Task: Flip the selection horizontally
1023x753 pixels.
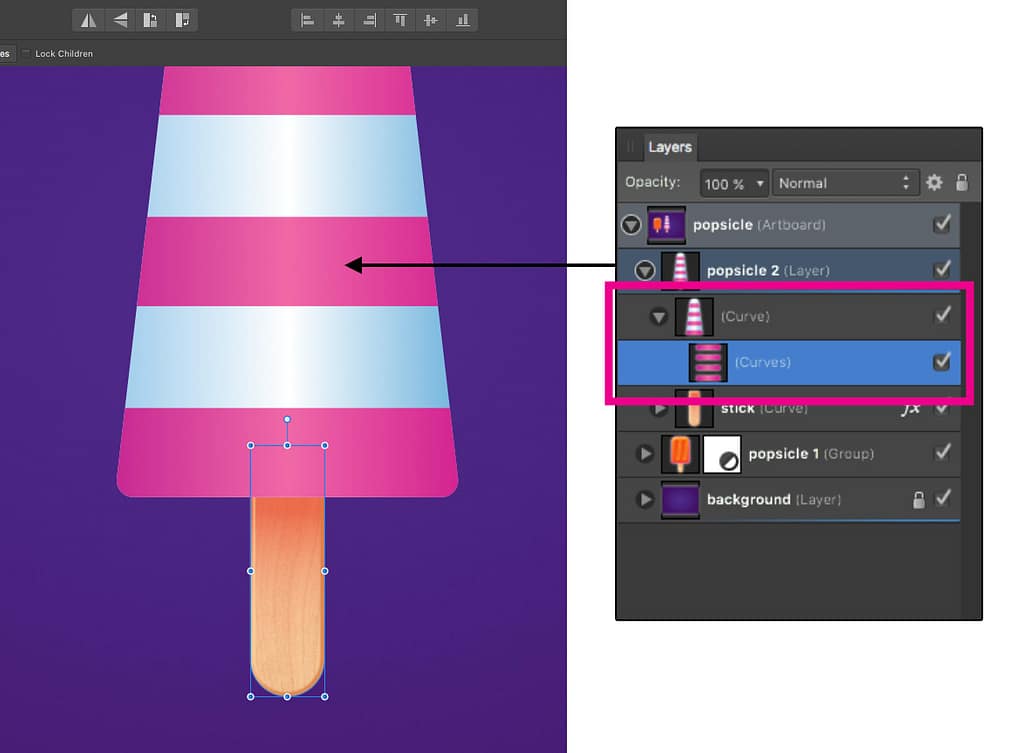Action: tap(89, 20)
